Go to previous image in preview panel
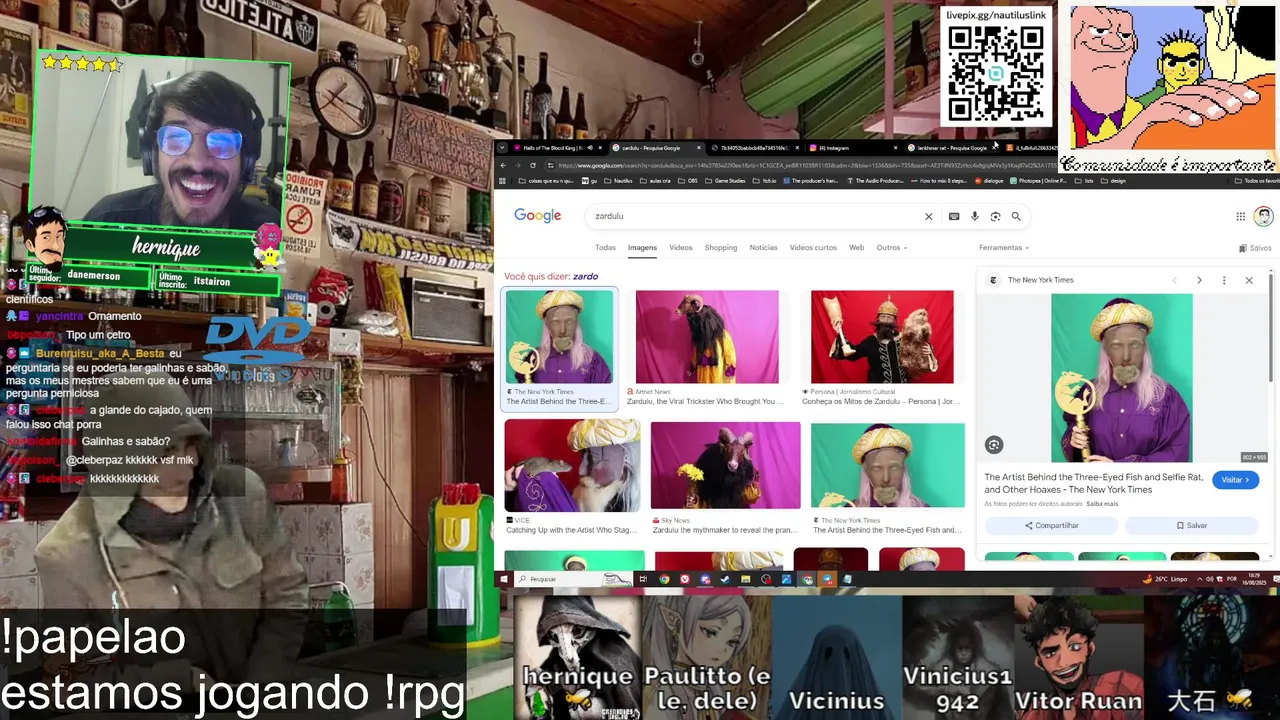Screen dimensions: 1280x720 click(1174, 280)
